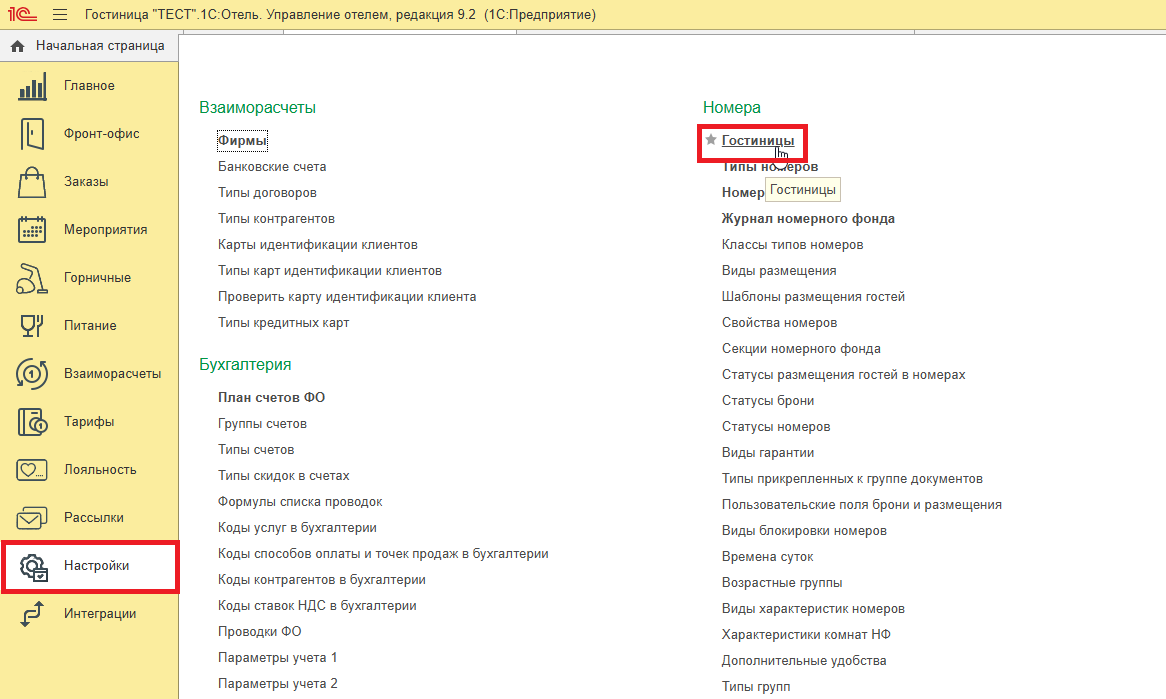Open Типы кредитных карт

(283, 323)
